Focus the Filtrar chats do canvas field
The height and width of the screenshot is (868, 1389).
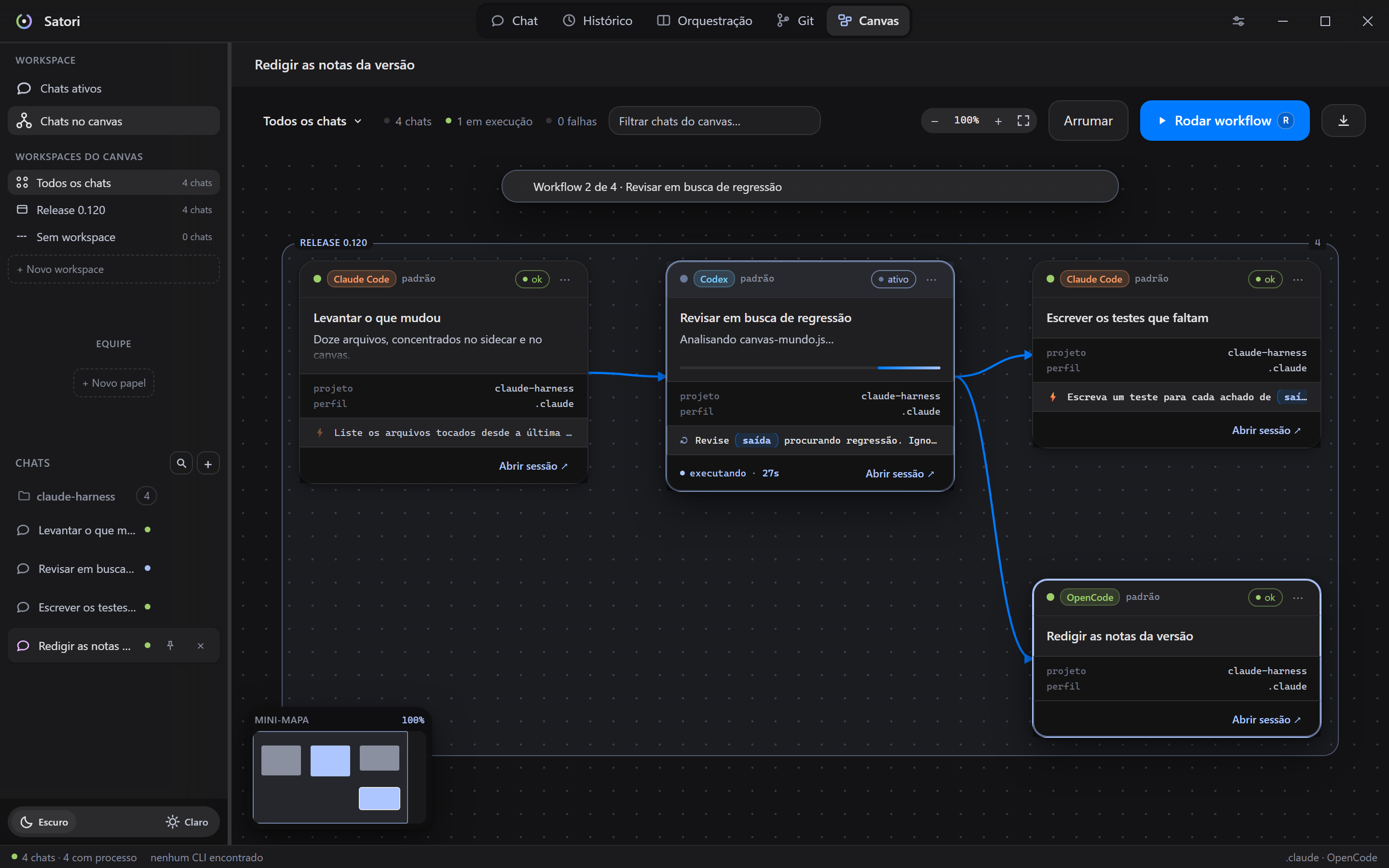coord(714,121)
